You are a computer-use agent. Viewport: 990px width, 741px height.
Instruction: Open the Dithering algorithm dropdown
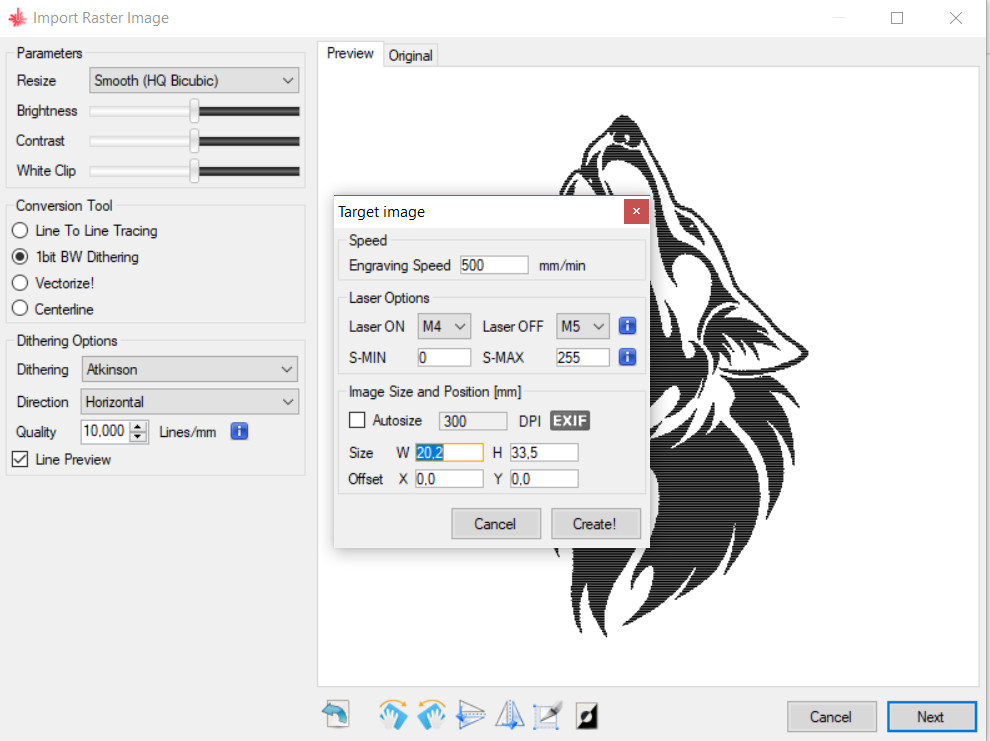(x=190, y=369)
